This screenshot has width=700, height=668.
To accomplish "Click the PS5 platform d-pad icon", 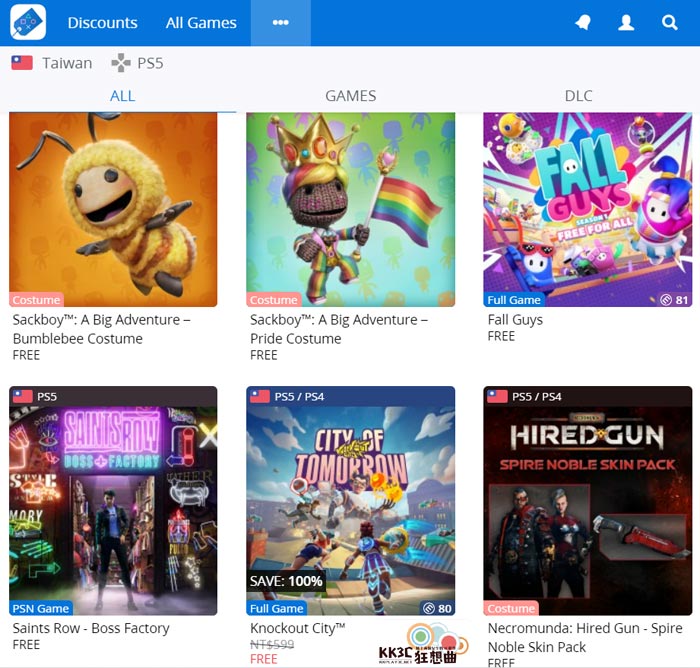I will tap(121, 63).
